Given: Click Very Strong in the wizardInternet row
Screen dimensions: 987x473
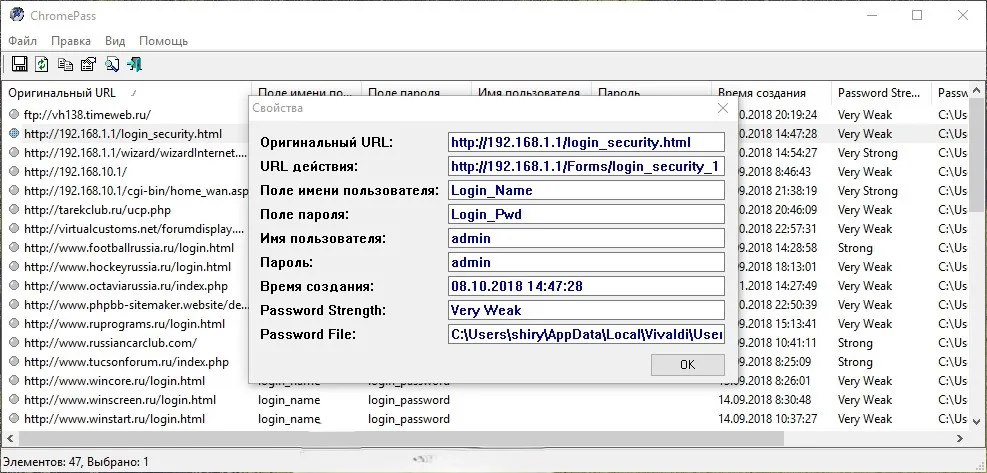Looking at the screenshot, I should (x=867, y=152).
